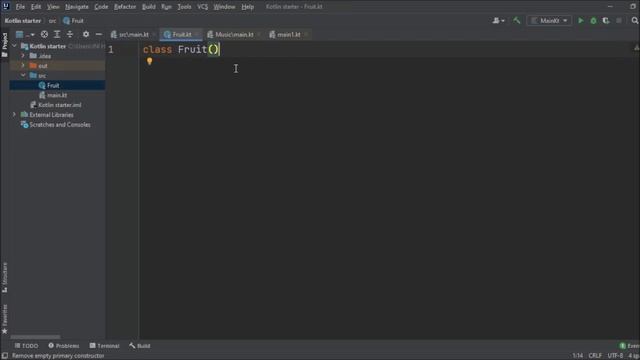Expand the out folder
This screenshot has width=640, height=360.
[x=23, y=66]
